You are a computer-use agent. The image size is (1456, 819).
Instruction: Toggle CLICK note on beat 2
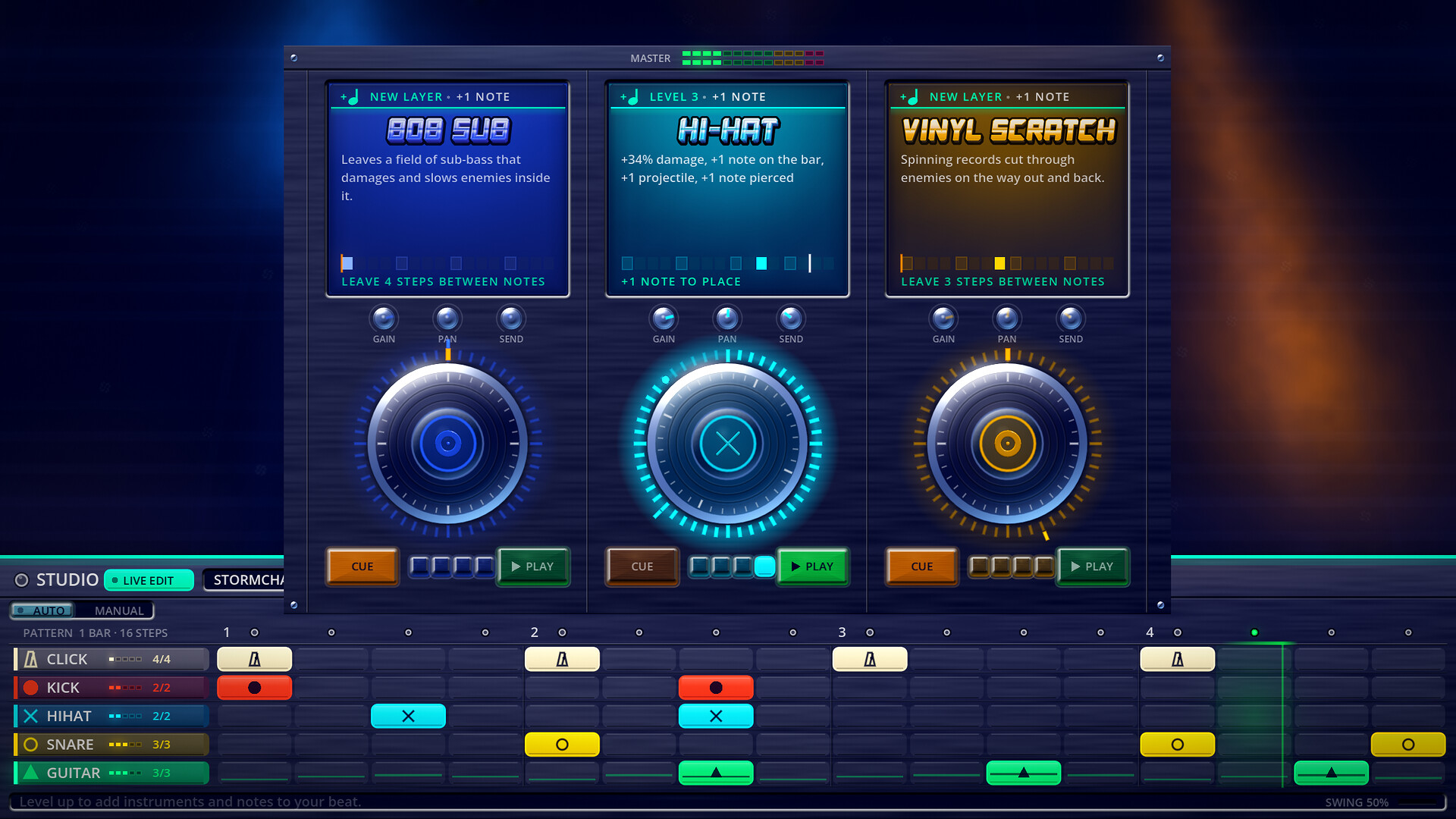click(x=562, y=659)
